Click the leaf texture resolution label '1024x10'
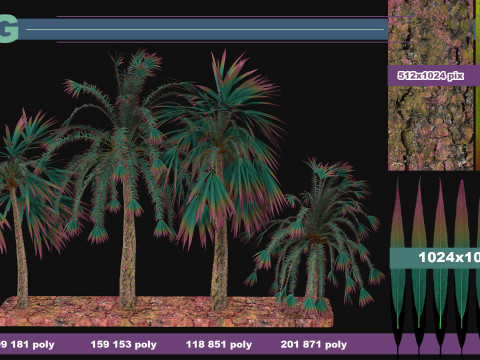 [449, 258]
